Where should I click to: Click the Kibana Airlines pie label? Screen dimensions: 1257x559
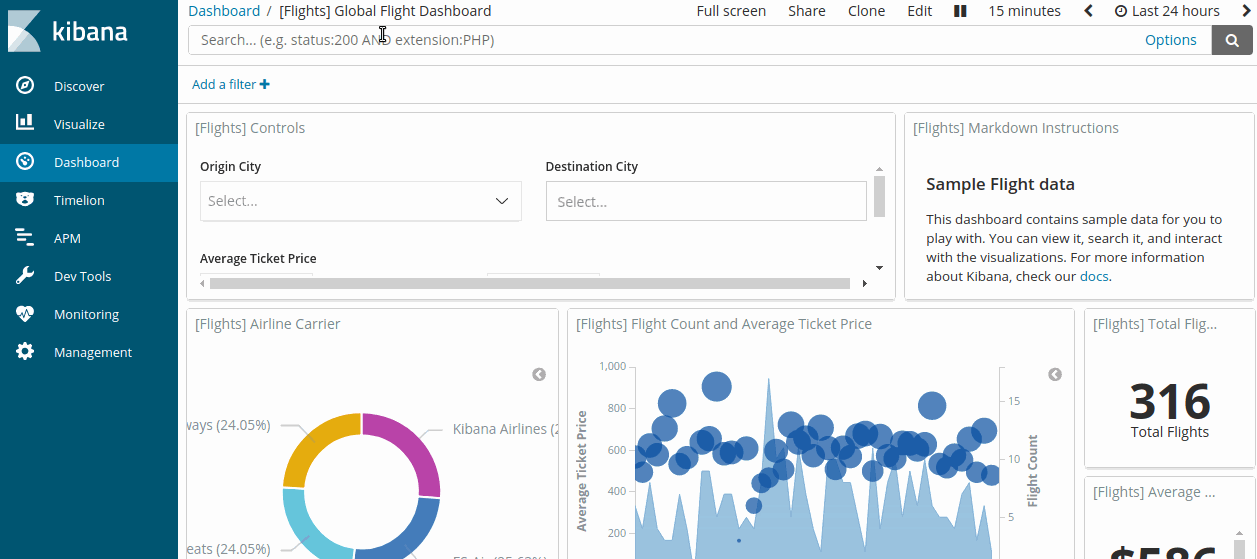(x=505, y=429)
